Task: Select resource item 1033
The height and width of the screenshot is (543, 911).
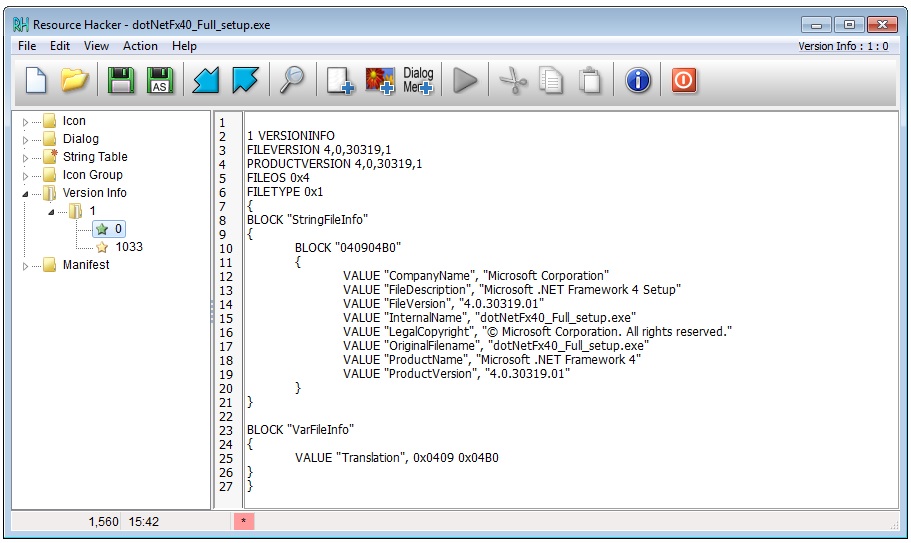Action: [128, 247]
